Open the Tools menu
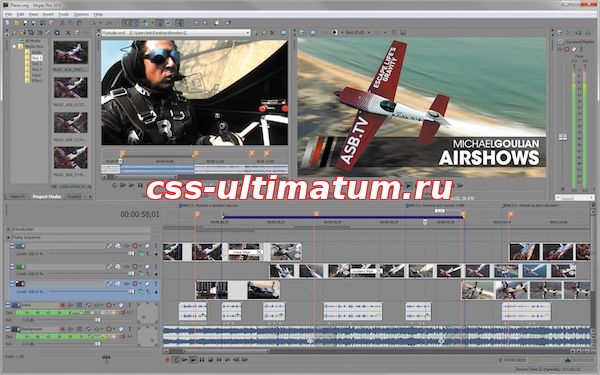 pos(64,15)
